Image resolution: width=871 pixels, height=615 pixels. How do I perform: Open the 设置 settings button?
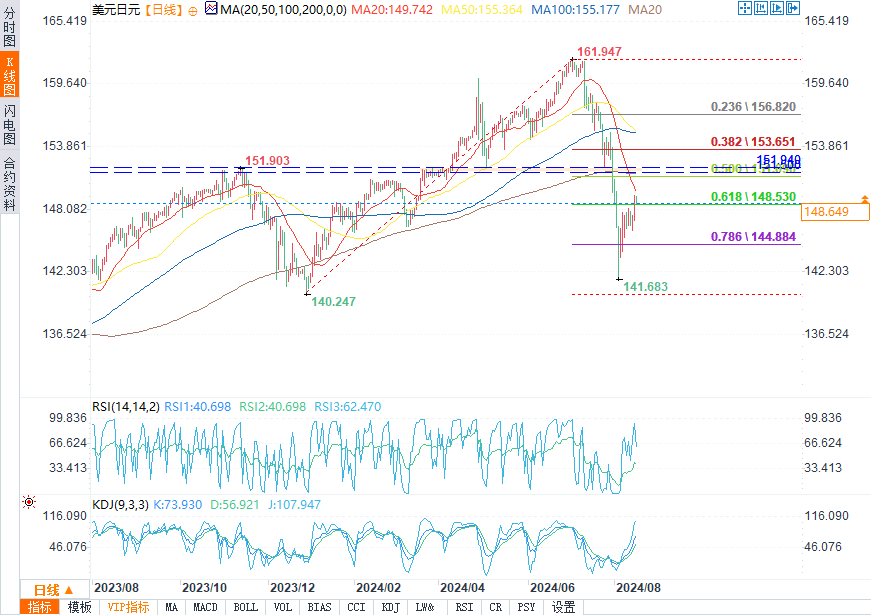(x=563, y=607)
